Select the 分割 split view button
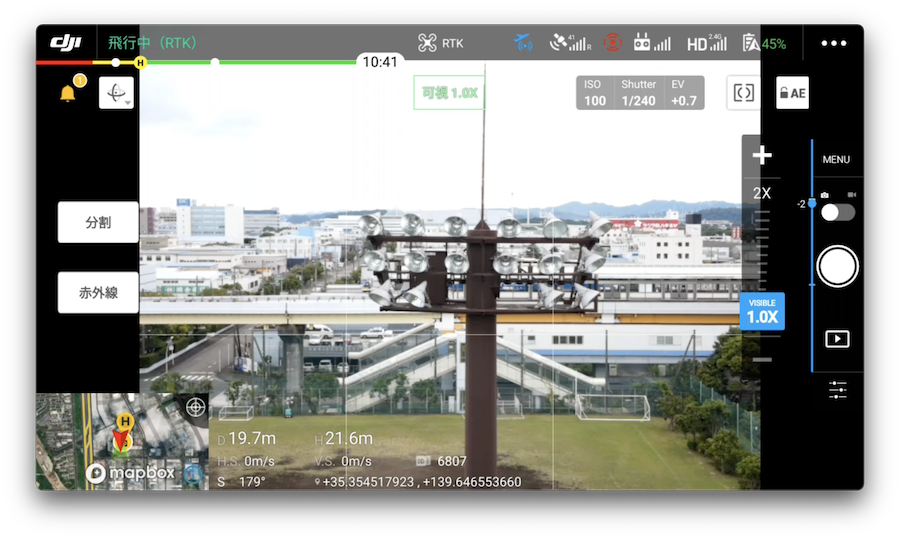This screenshot has height=538, width=900. (x=98, y=222)
